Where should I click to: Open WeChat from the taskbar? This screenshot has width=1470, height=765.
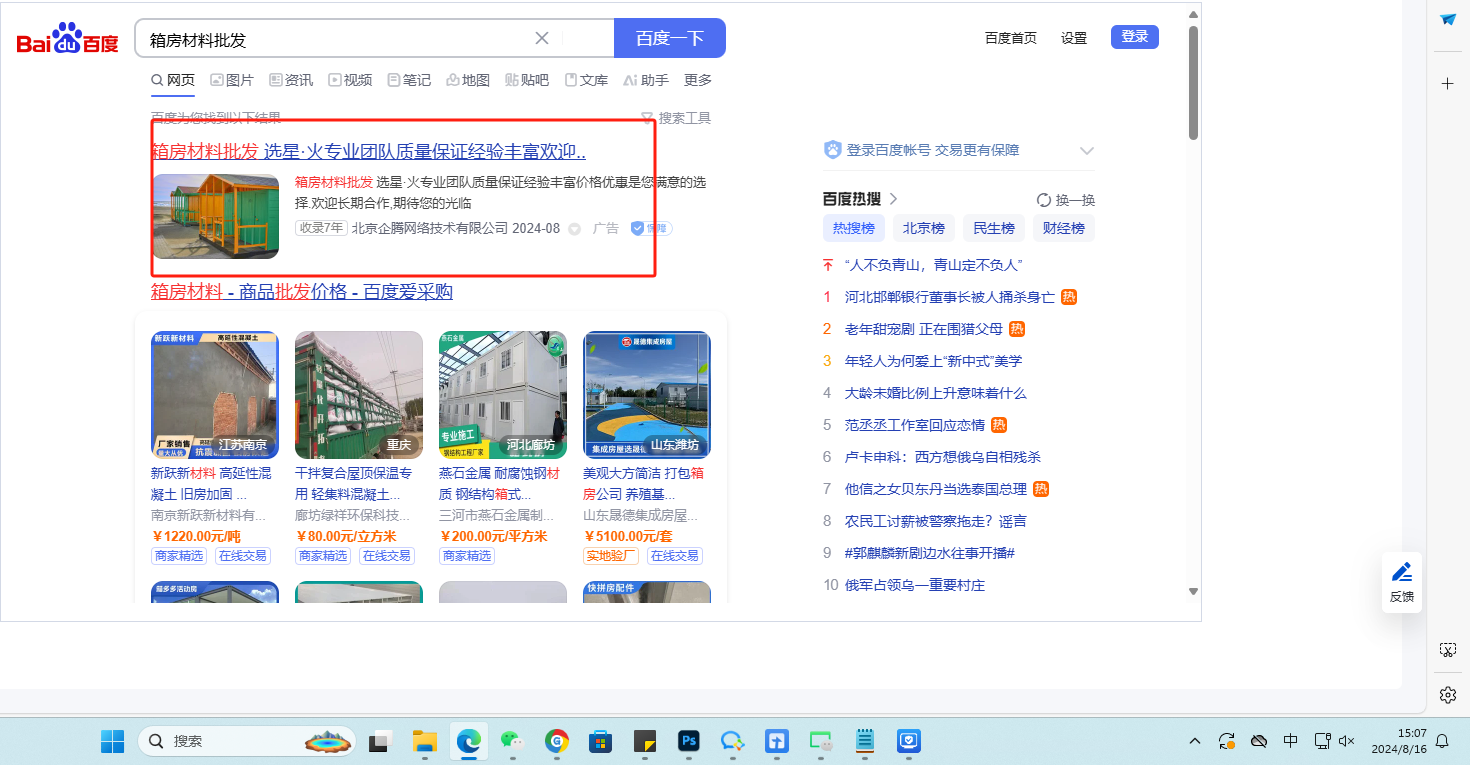(511, 741)
